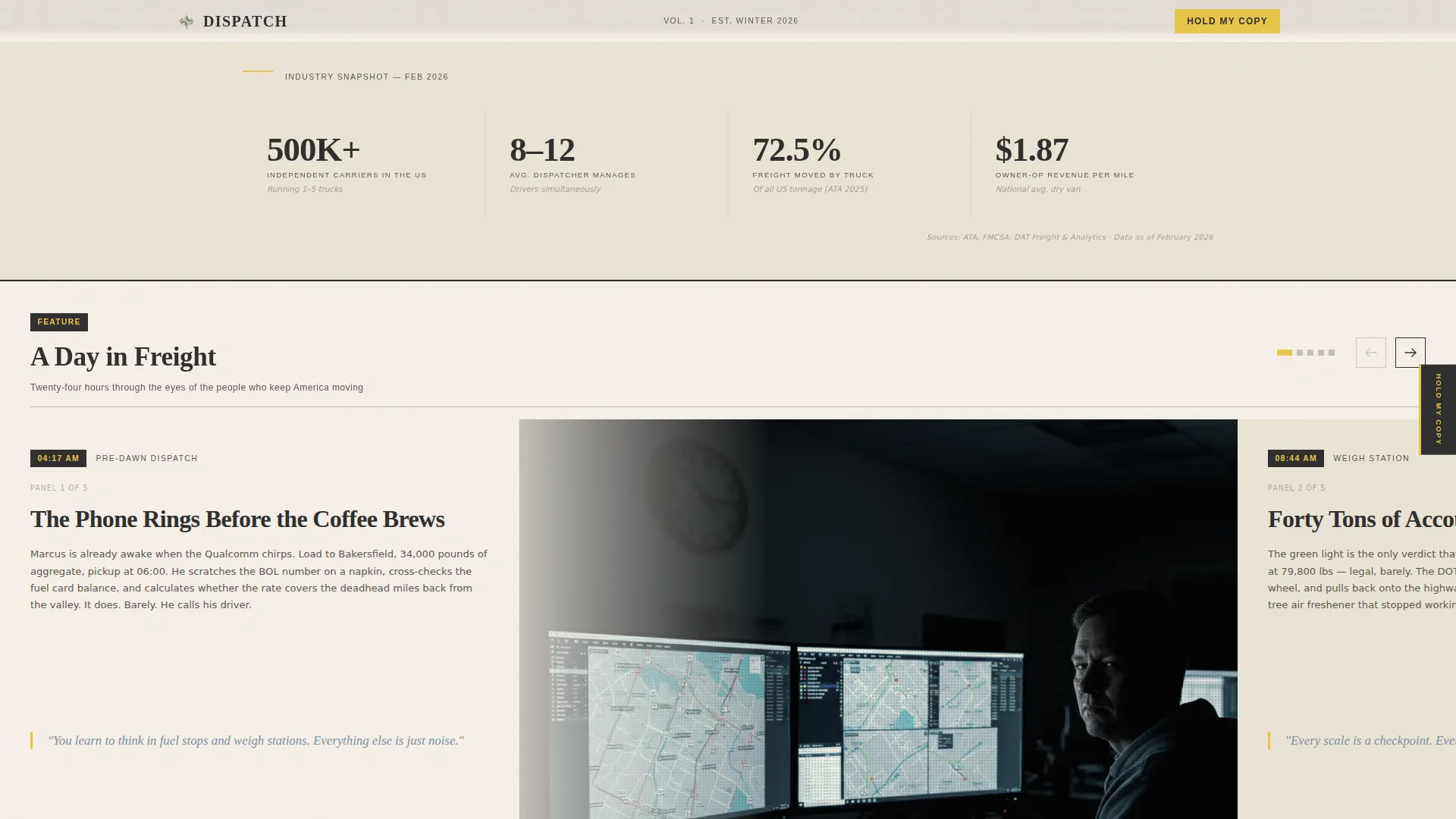Click the 'Every scale is a checkpoint' quote
Screen dimensions: 1456x819
coord(1370,741)
